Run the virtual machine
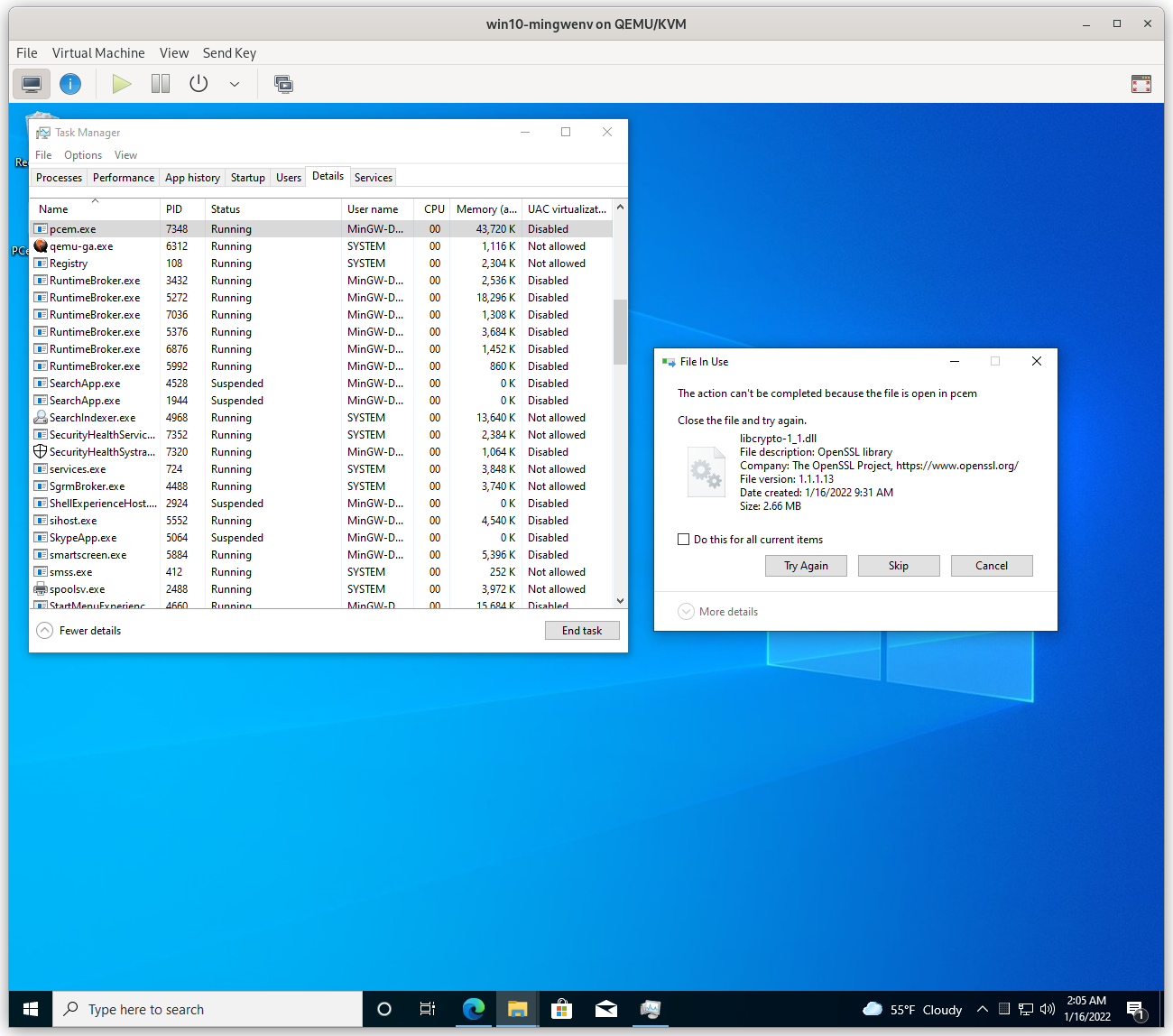Viewport: 1173px width, 1036px height. tap(122, 84)
